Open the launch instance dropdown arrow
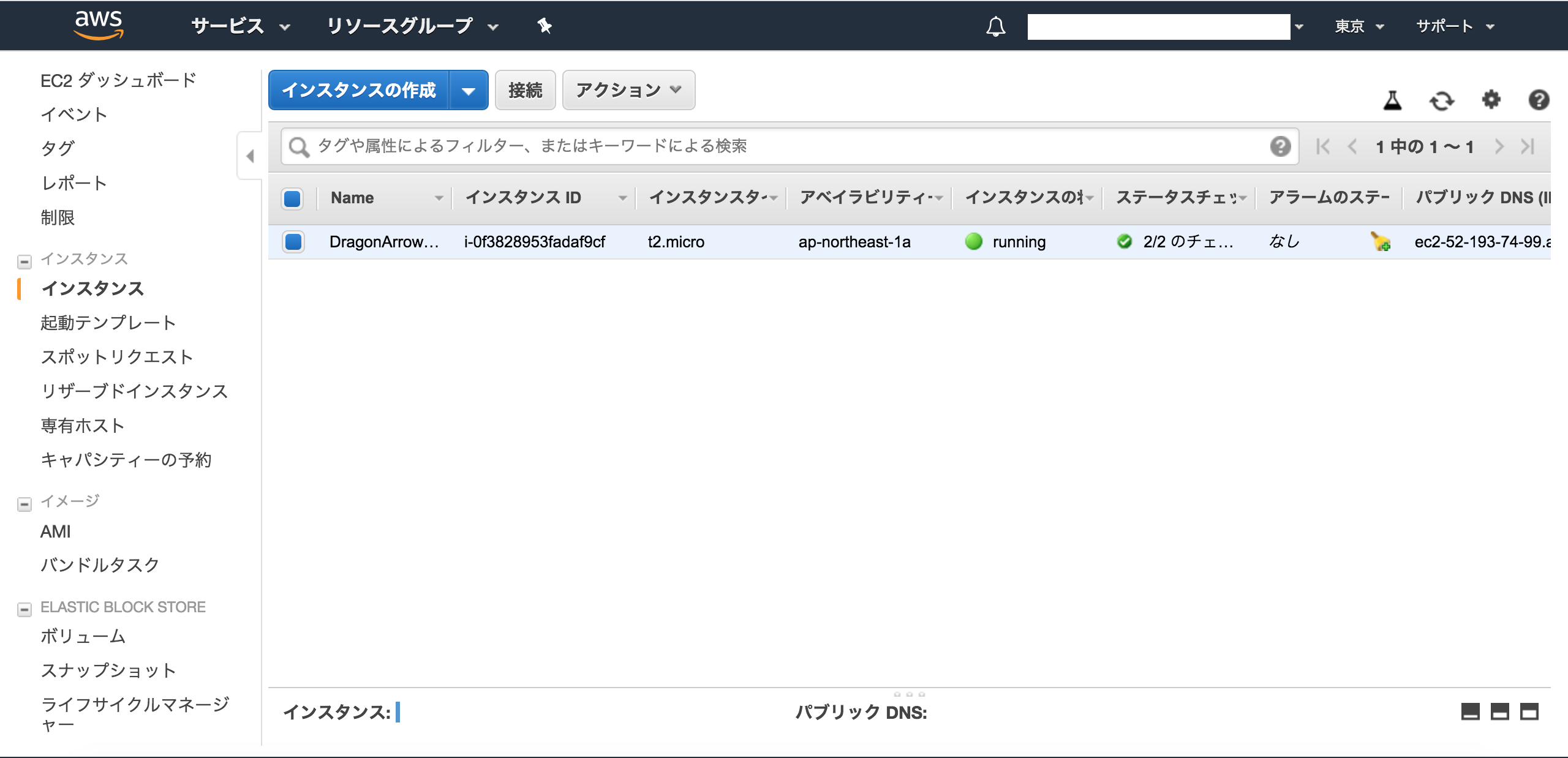The image size is (1568, 758). (469, 91)
